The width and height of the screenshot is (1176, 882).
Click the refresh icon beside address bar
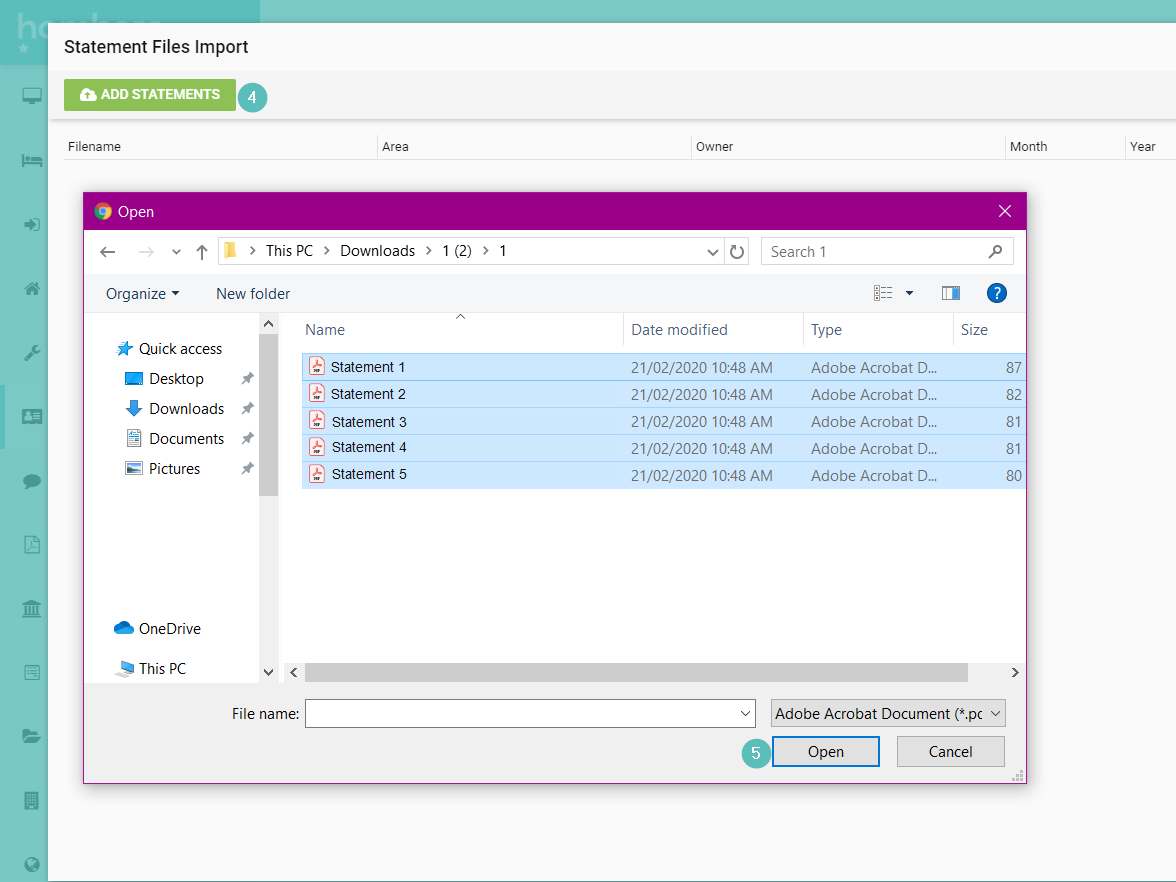click(x=737, y=252)
